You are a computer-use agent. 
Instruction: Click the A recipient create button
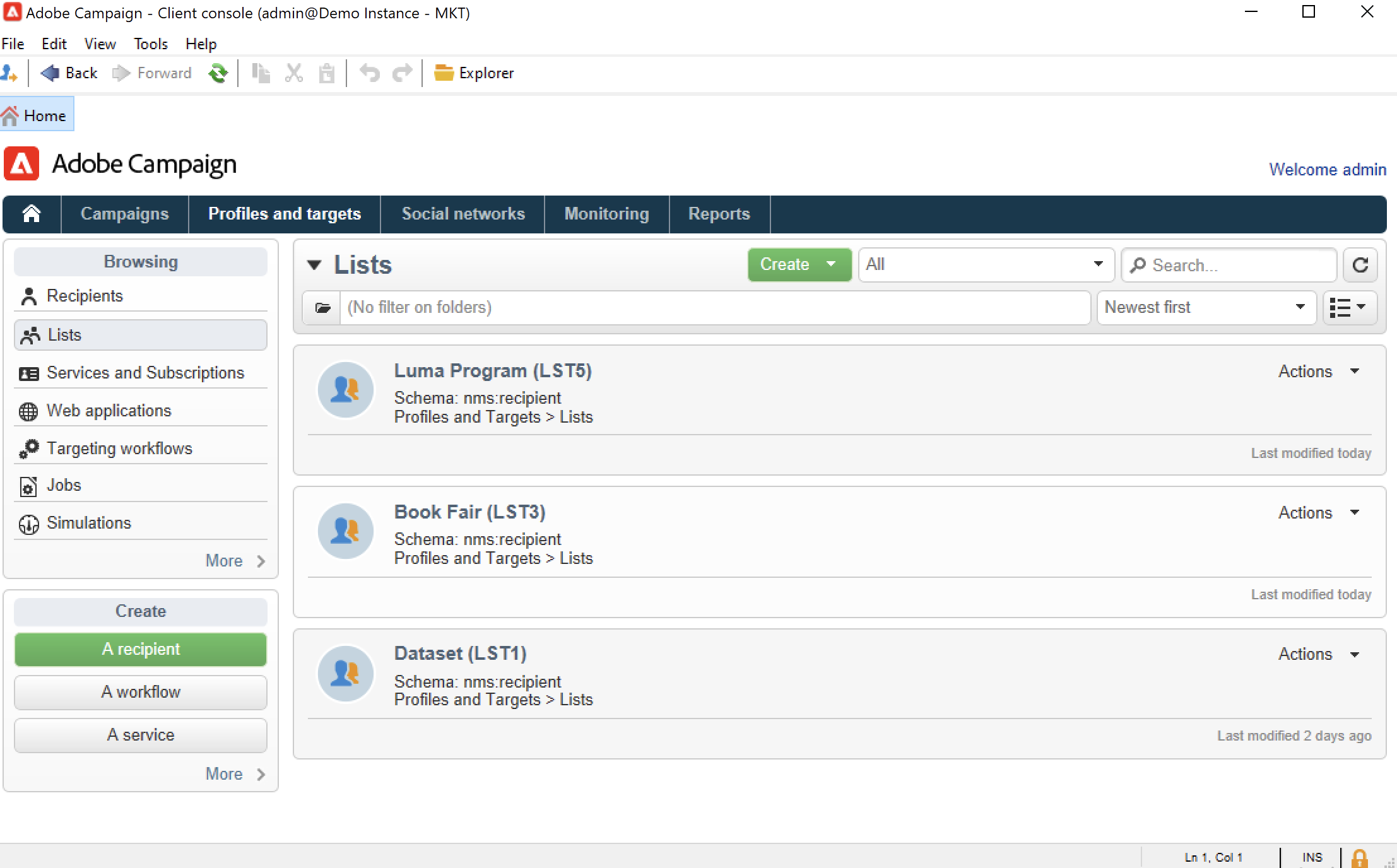pos(141,649)
